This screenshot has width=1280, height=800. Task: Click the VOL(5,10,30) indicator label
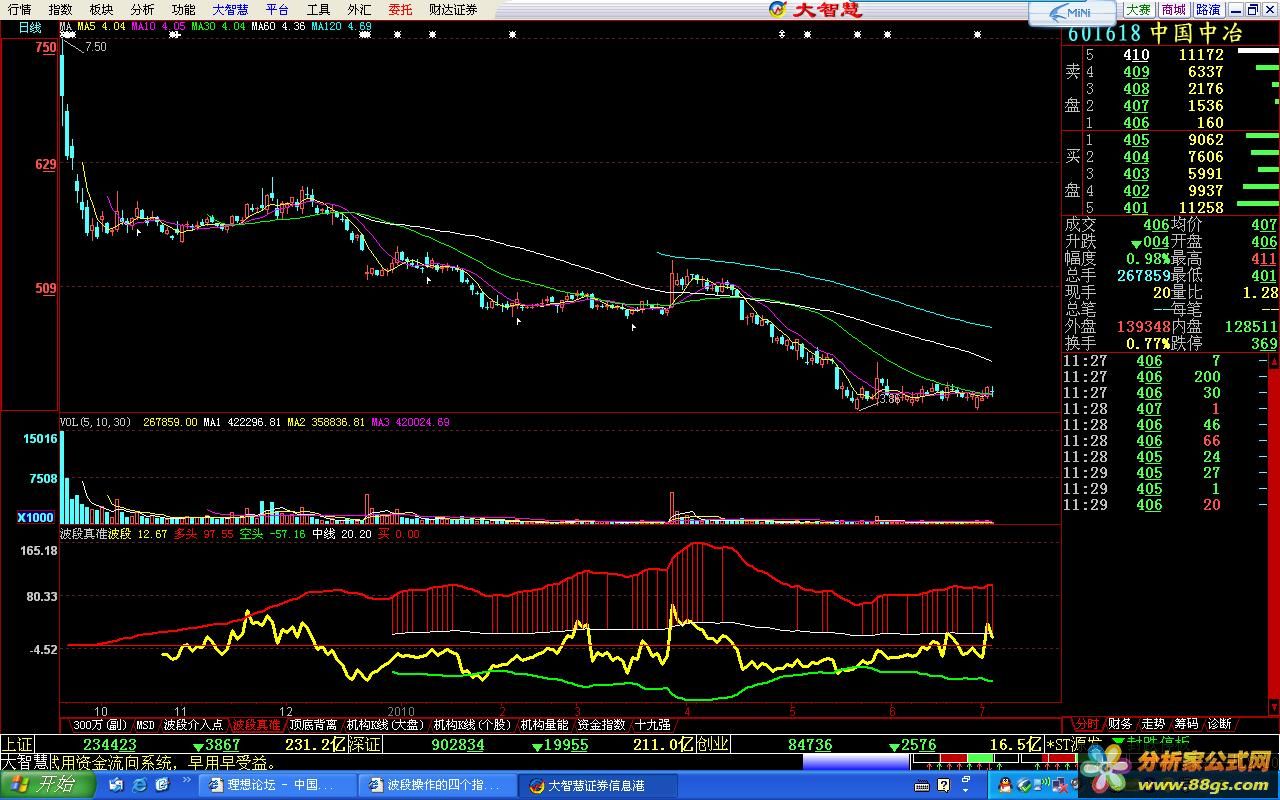click(x=95, y=422)
